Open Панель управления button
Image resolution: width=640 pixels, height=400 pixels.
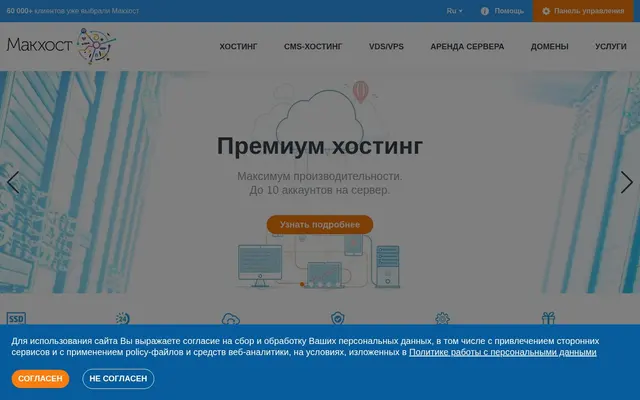[x=583, y=11]
